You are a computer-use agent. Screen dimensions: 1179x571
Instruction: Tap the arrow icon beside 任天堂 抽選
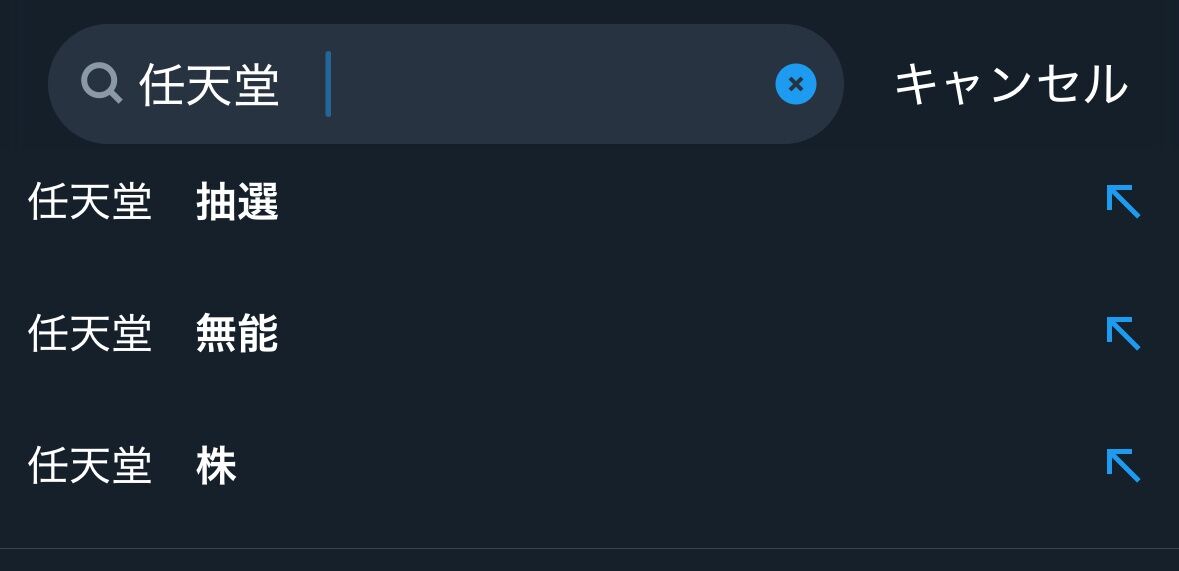[x=1123, y=202]
